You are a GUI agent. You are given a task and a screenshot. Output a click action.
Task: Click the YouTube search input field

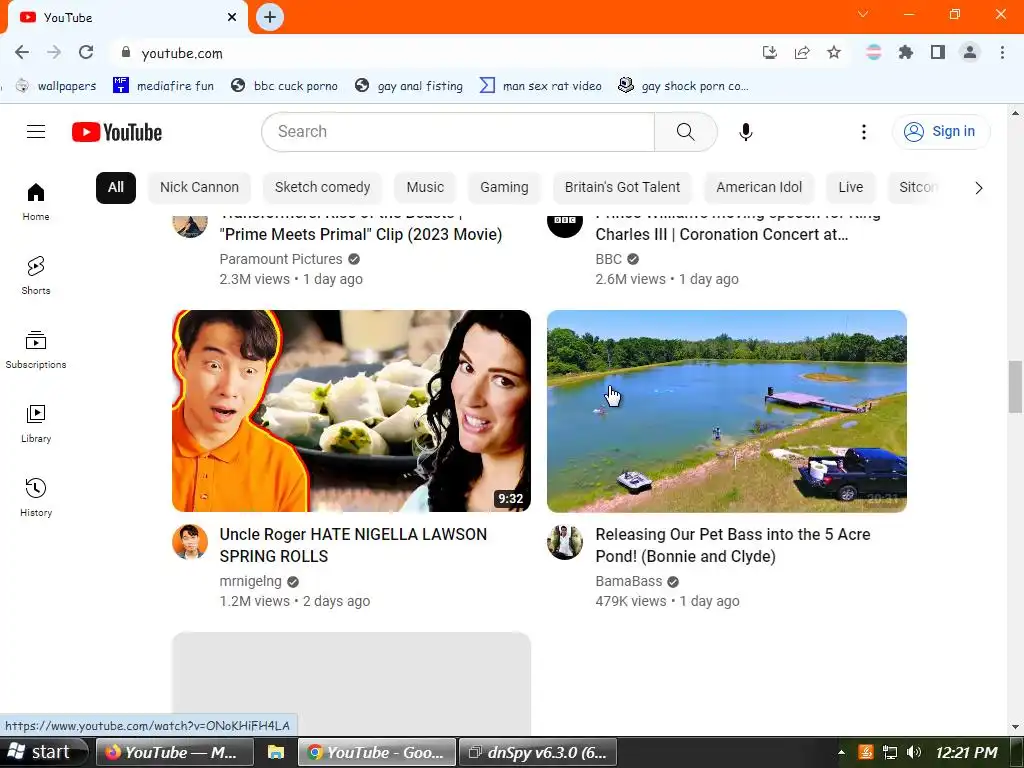[458, 132]
